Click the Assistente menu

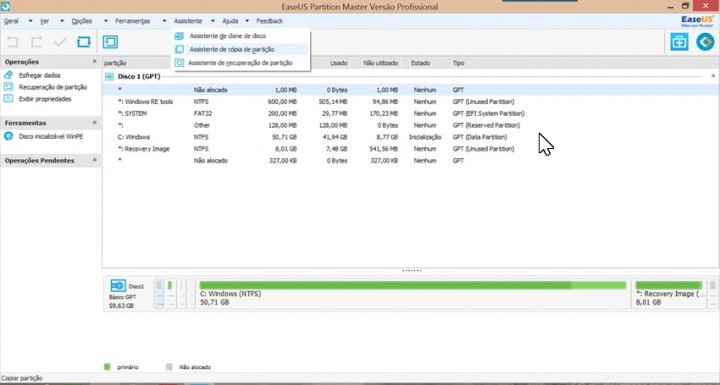point(188,21)
